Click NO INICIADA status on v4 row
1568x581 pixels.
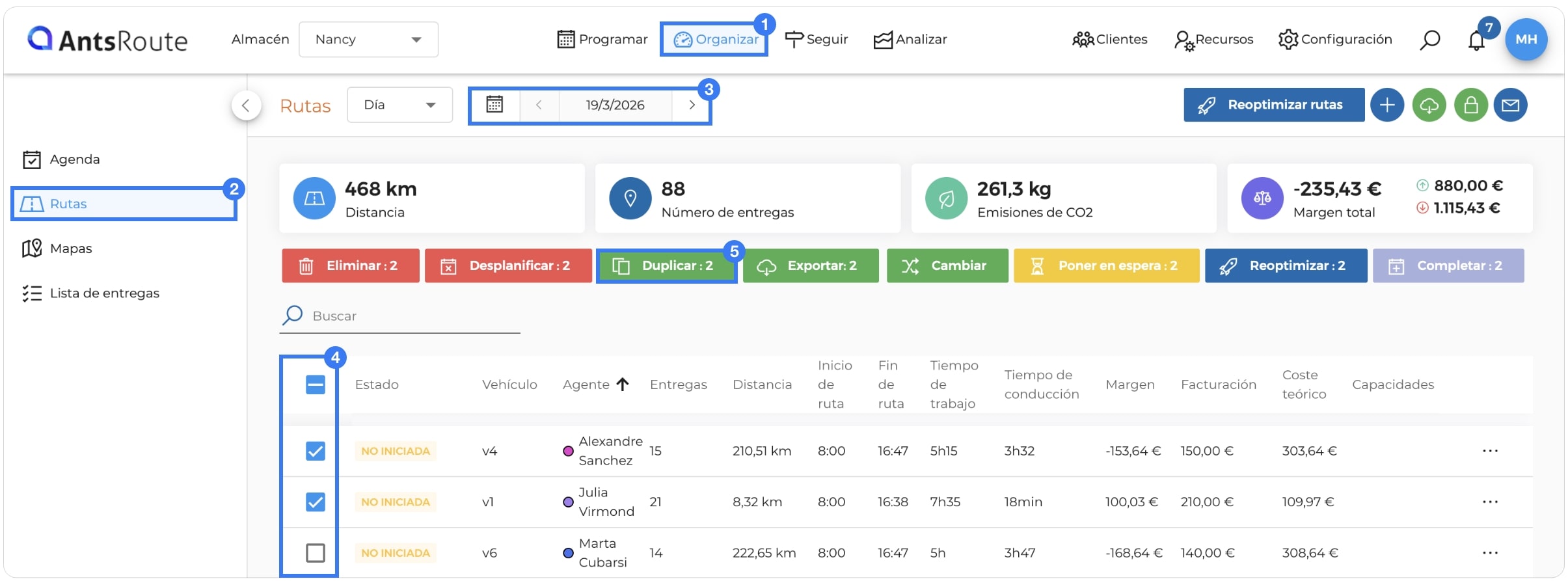point(396,451)
